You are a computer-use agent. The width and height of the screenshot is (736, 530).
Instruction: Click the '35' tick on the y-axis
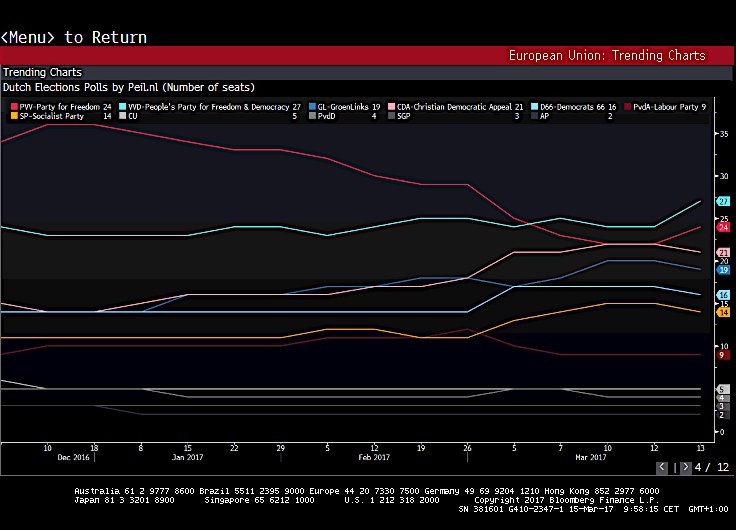pyautogui.click(x=724, y=134)
